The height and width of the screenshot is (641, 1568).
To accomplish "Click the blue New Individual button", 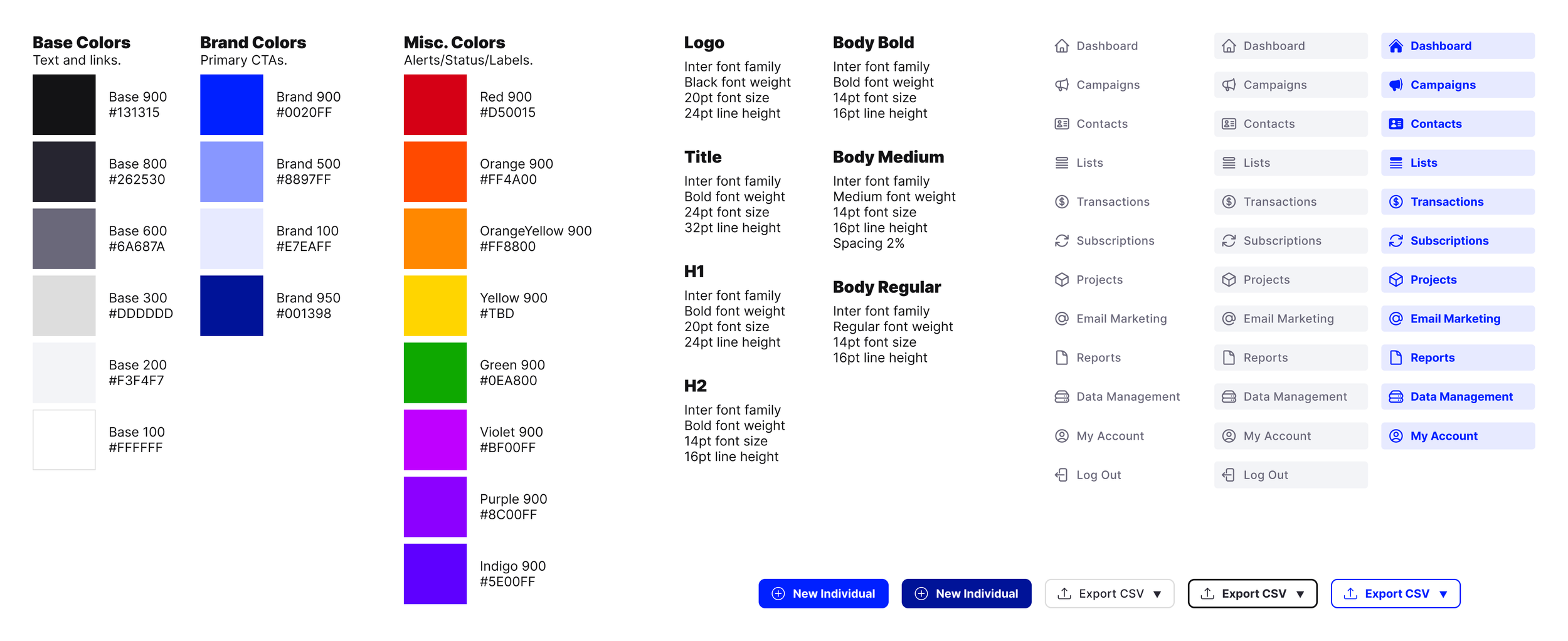I will 823,593.
